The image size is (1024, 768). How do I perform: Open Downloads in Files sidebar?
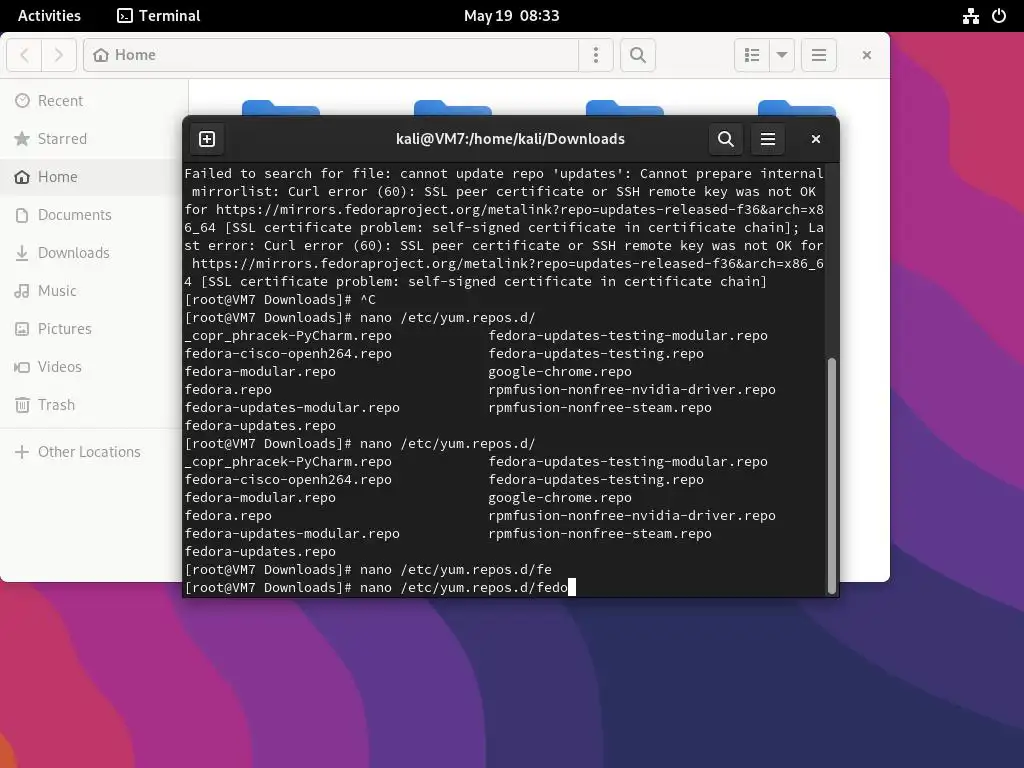pyautogui.click(x=94, y=253)
